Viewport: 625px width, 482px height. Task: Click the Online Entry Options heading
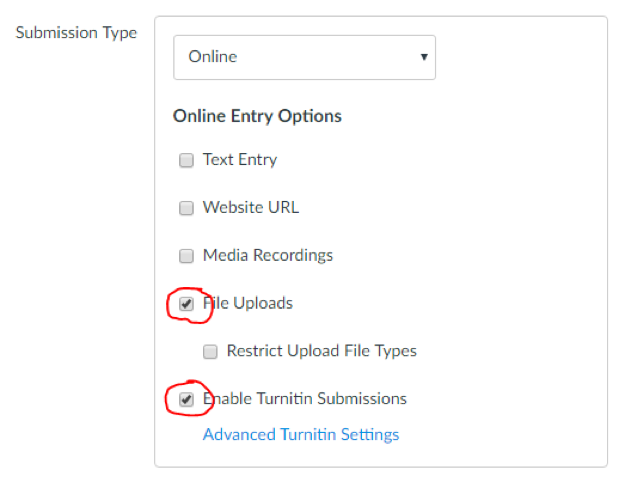257,116
